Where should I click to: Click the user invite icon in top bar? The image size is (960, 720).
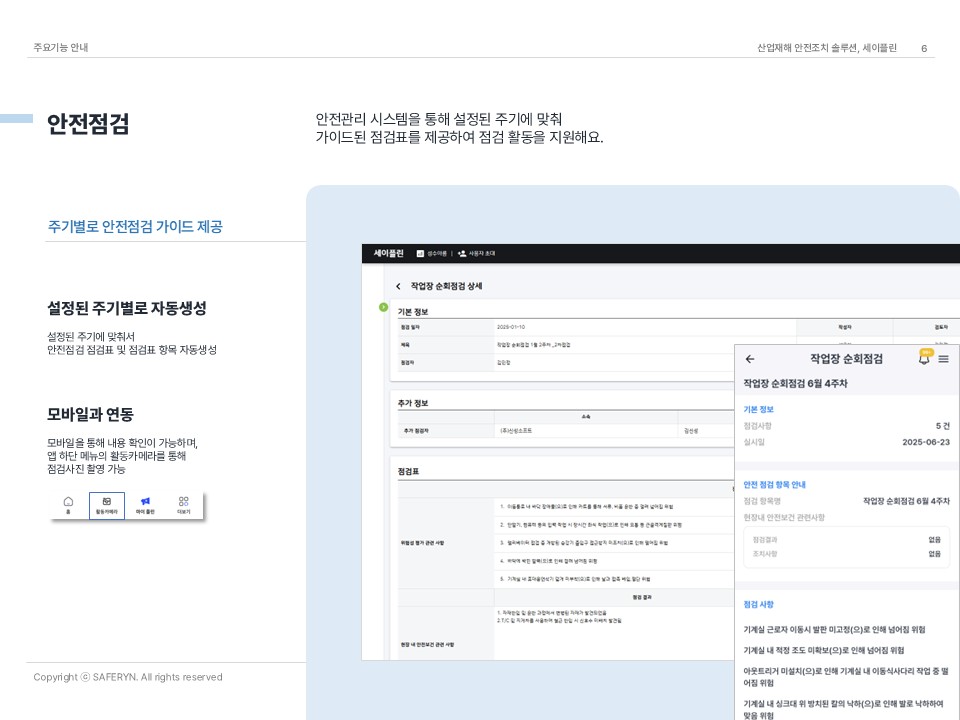click(462, 254)
